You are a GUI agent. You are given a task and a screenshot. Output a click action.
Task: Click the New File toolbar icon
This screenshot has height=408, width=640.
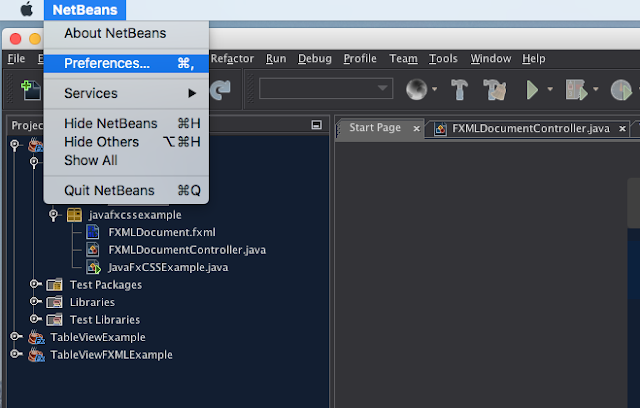(31, 90)
